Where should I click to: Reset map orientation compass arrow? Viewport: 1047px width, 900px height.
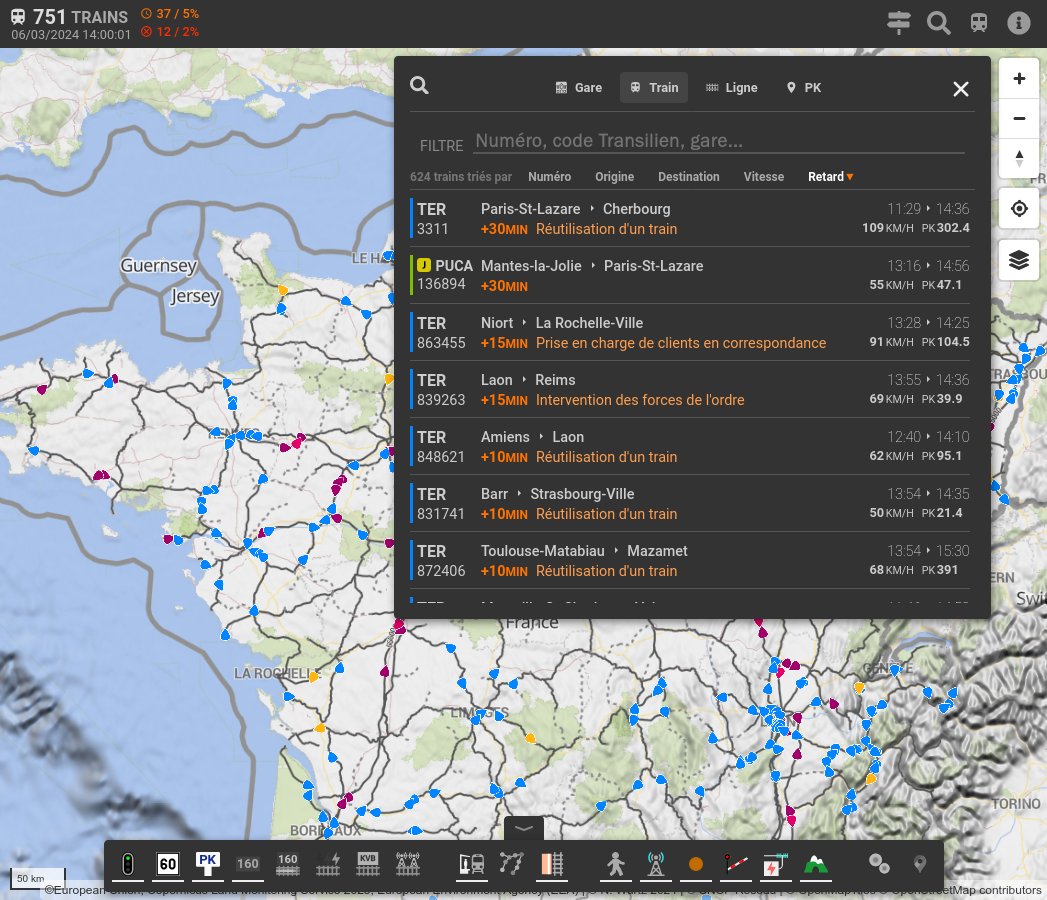coord(1018,158)
